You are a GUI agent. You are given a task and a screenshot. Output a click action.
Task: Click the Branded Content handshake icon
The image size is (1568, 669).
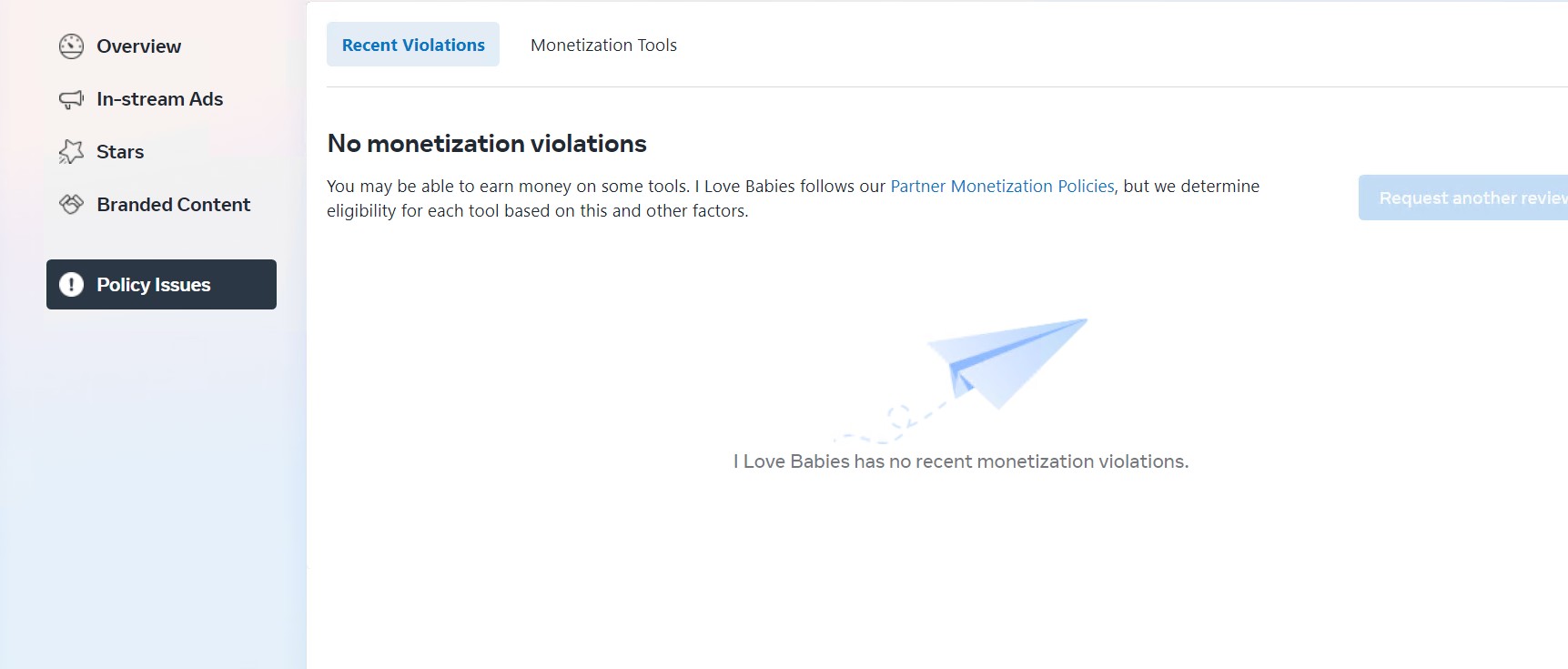coord(71,205)
